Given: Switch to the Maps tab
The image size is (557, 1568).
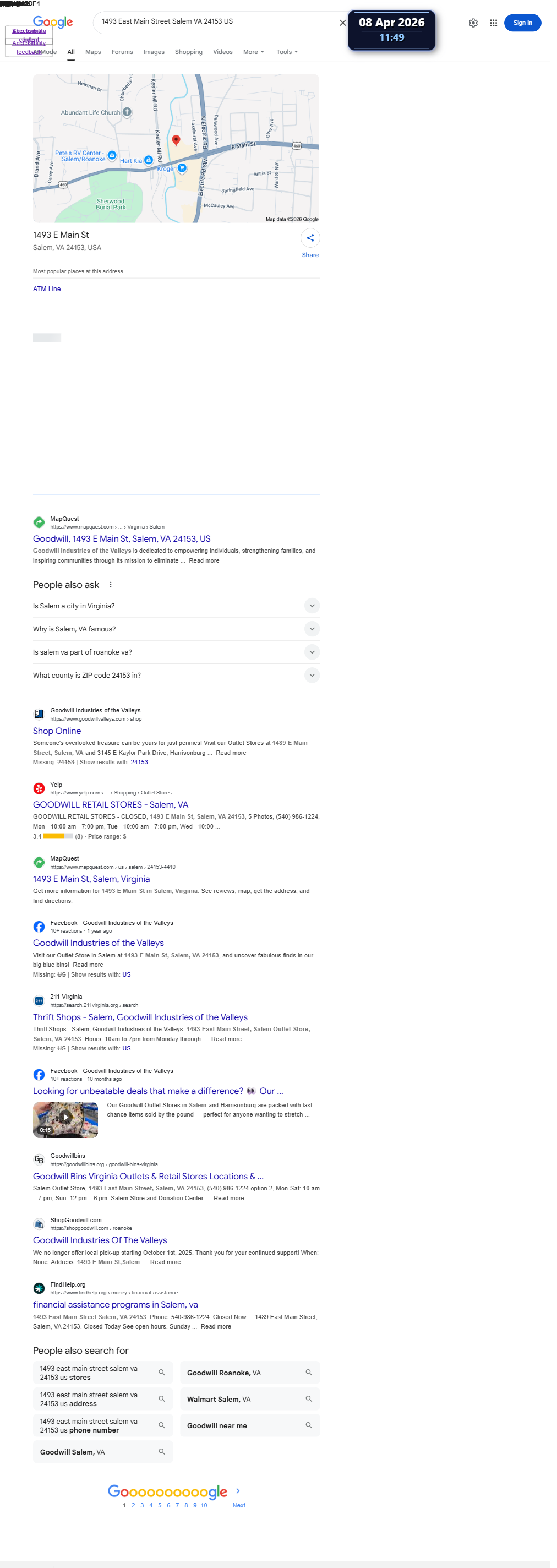Looking at the screenshot, I should point(94,52).
